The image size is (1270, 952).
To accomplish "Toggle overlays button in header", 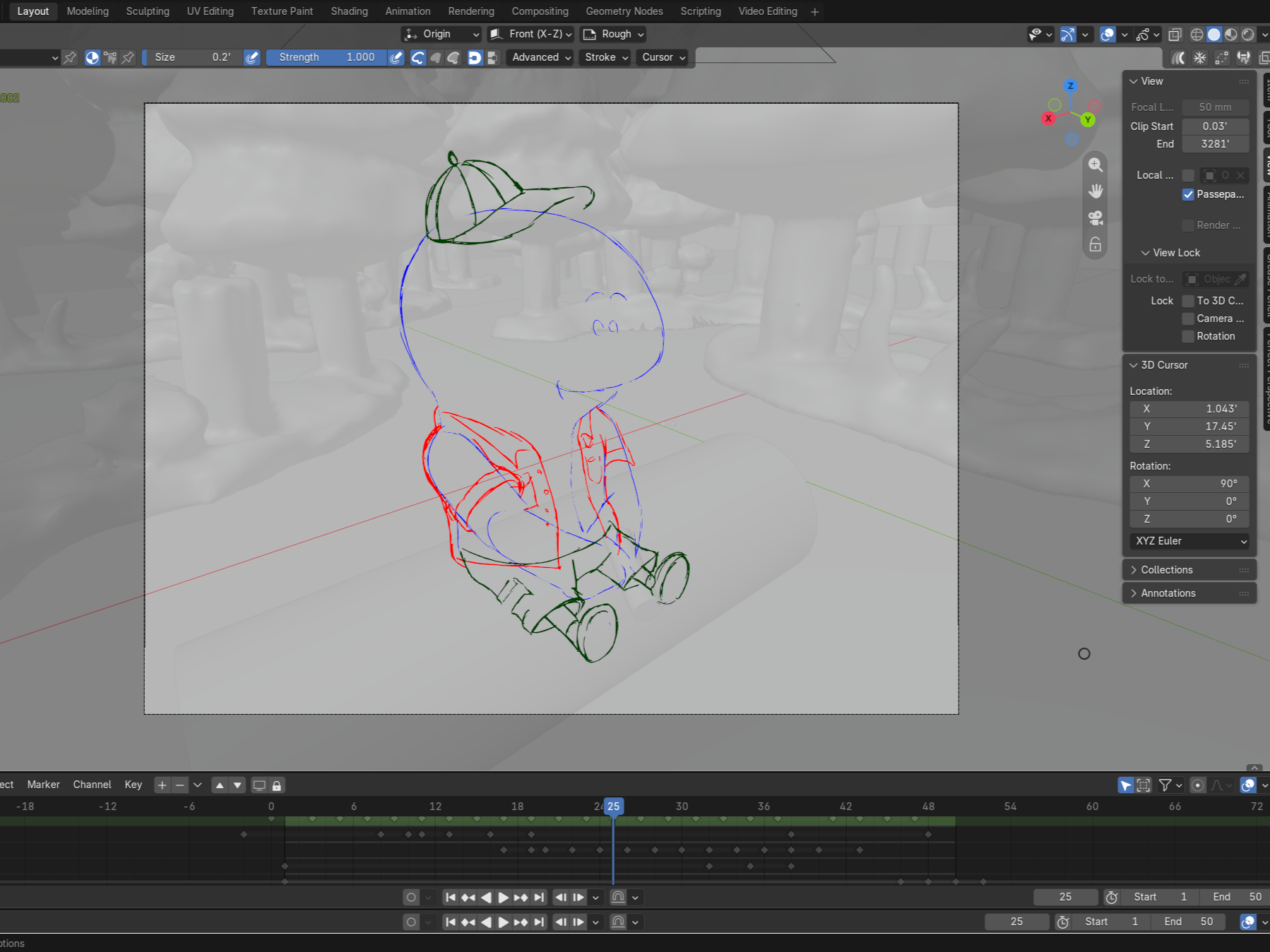I will click(1108, 35).
